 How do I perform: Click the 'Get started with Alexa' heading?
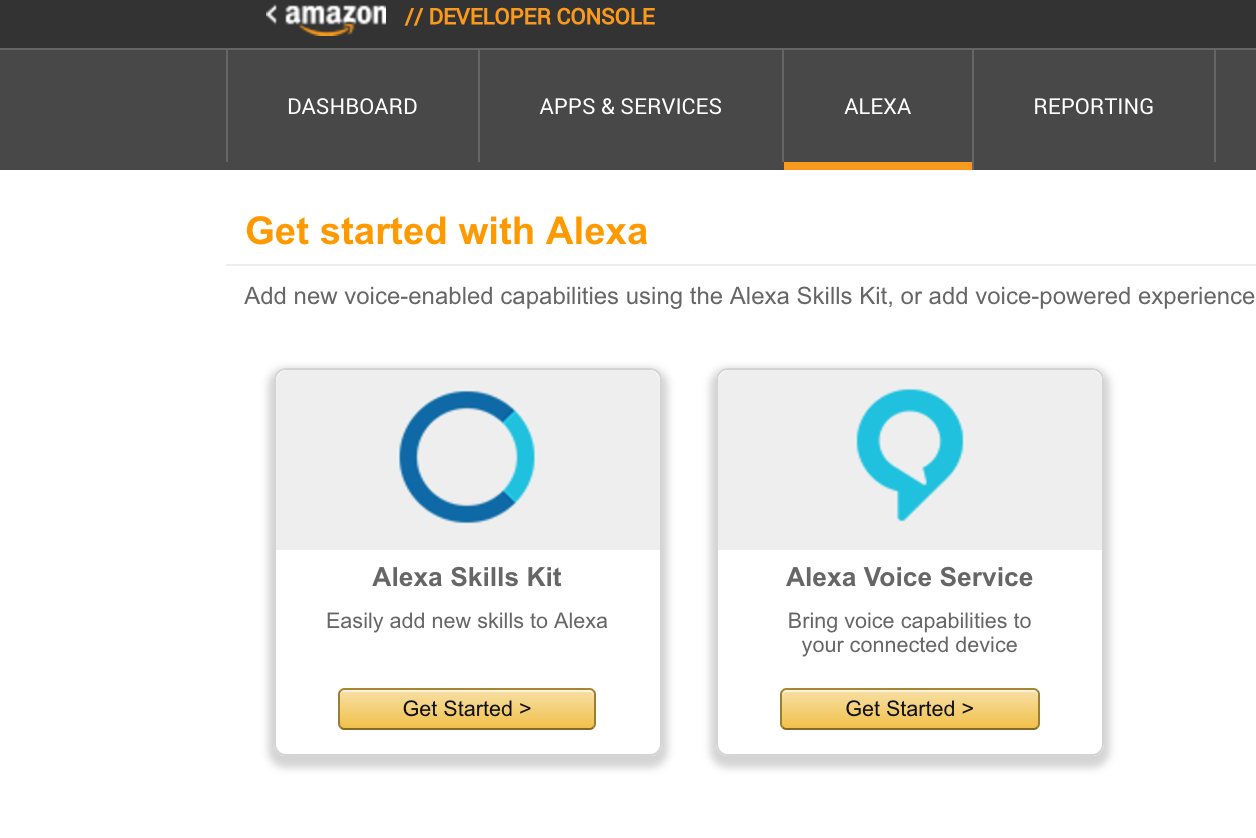pyautogui.click(x=446, y=231)
